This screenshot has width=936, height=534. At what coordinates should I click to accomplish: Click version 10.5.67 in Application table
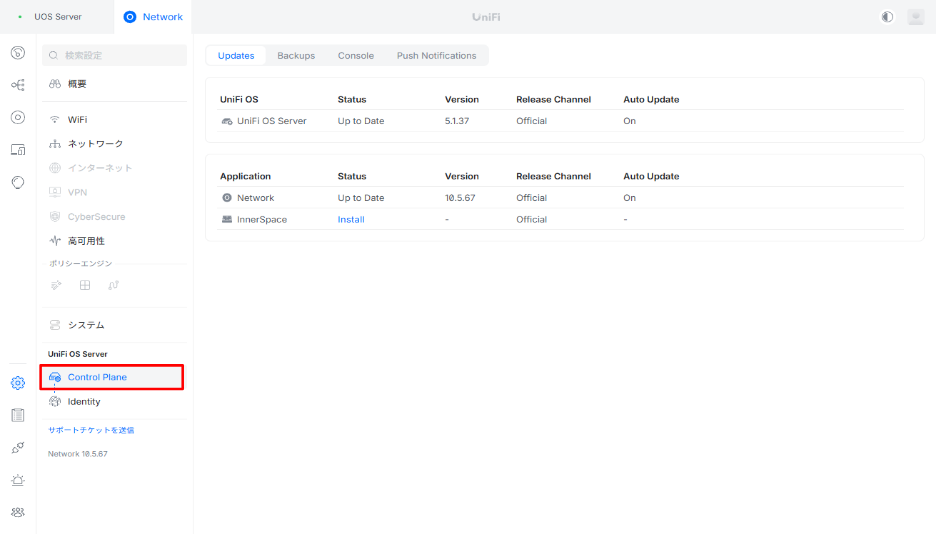tap(460, 197)
